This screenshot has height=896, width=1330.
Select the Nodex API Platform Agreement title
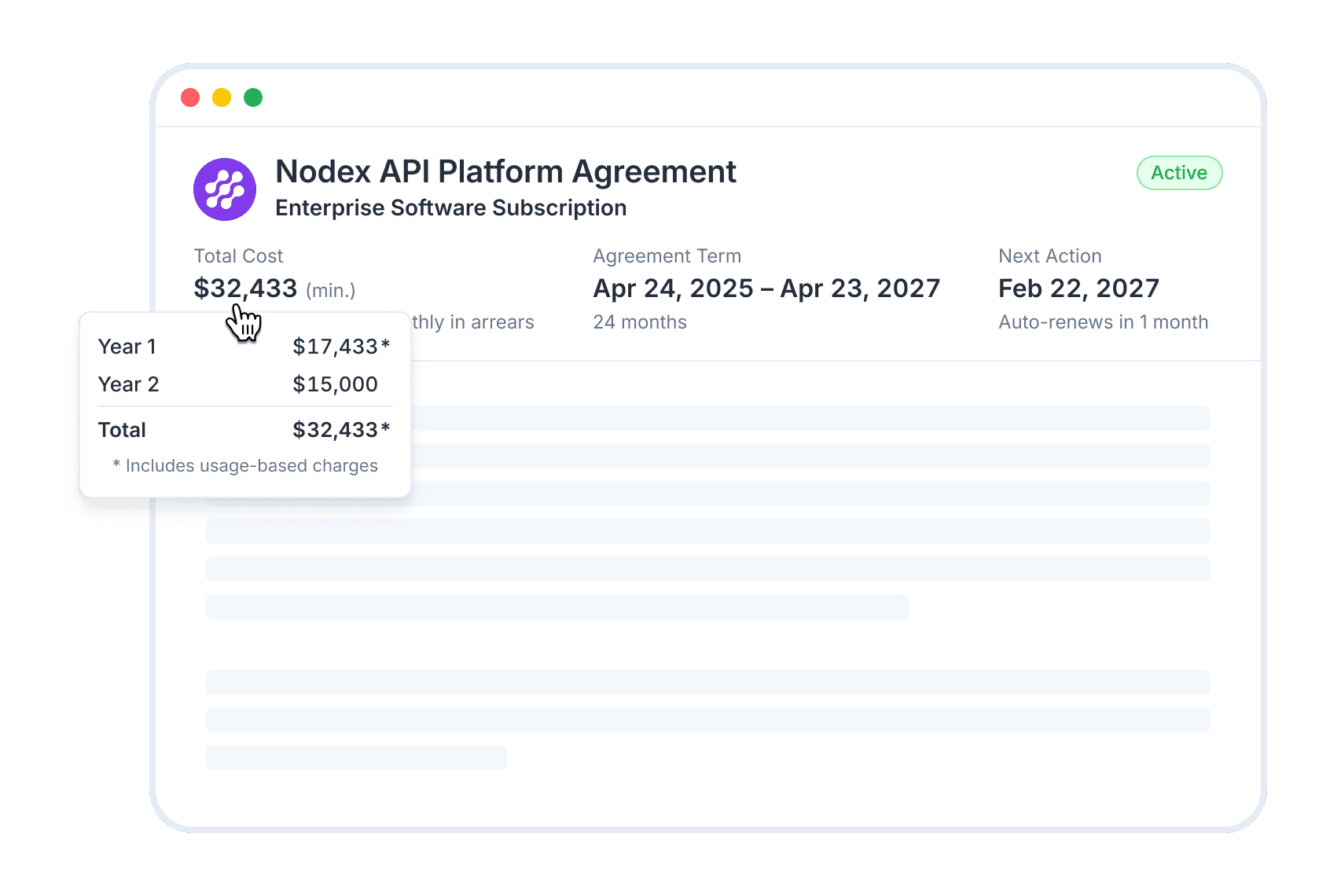pyautogui.click(x=505, y=172)
